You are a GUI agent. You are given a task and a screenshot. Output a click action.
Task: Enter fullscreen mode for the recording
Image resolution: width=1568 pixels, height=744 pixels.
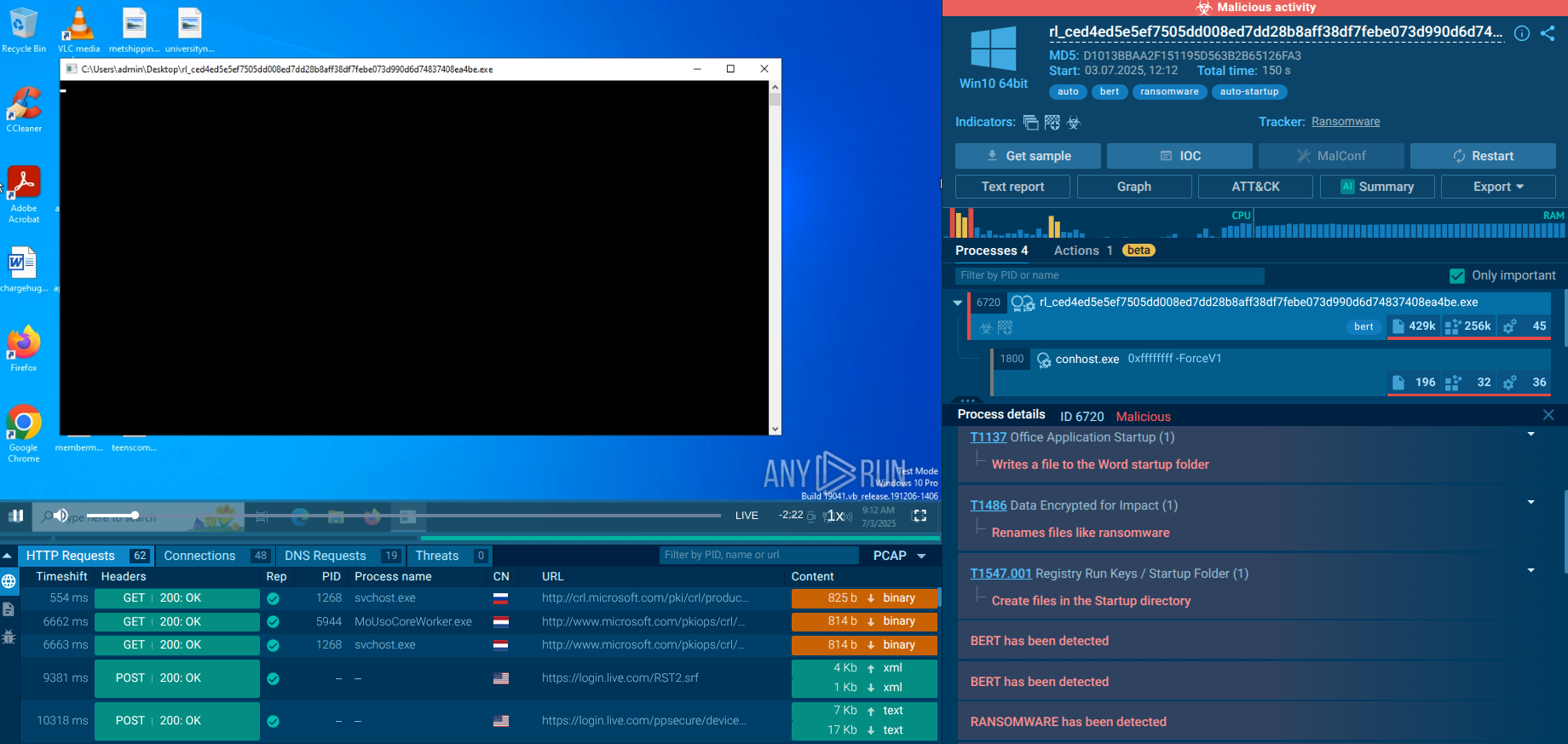point(919,516)
